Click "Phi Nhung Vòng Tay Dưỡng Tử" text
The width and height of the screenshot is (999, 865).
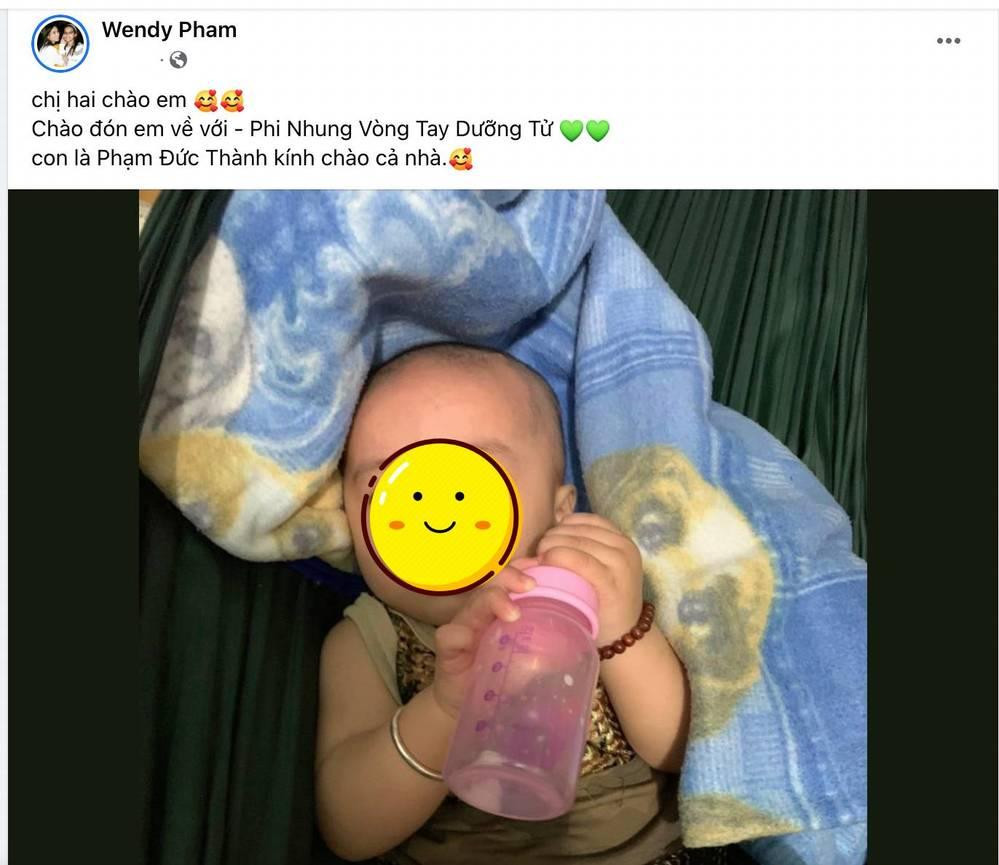(x=401, y=129)
